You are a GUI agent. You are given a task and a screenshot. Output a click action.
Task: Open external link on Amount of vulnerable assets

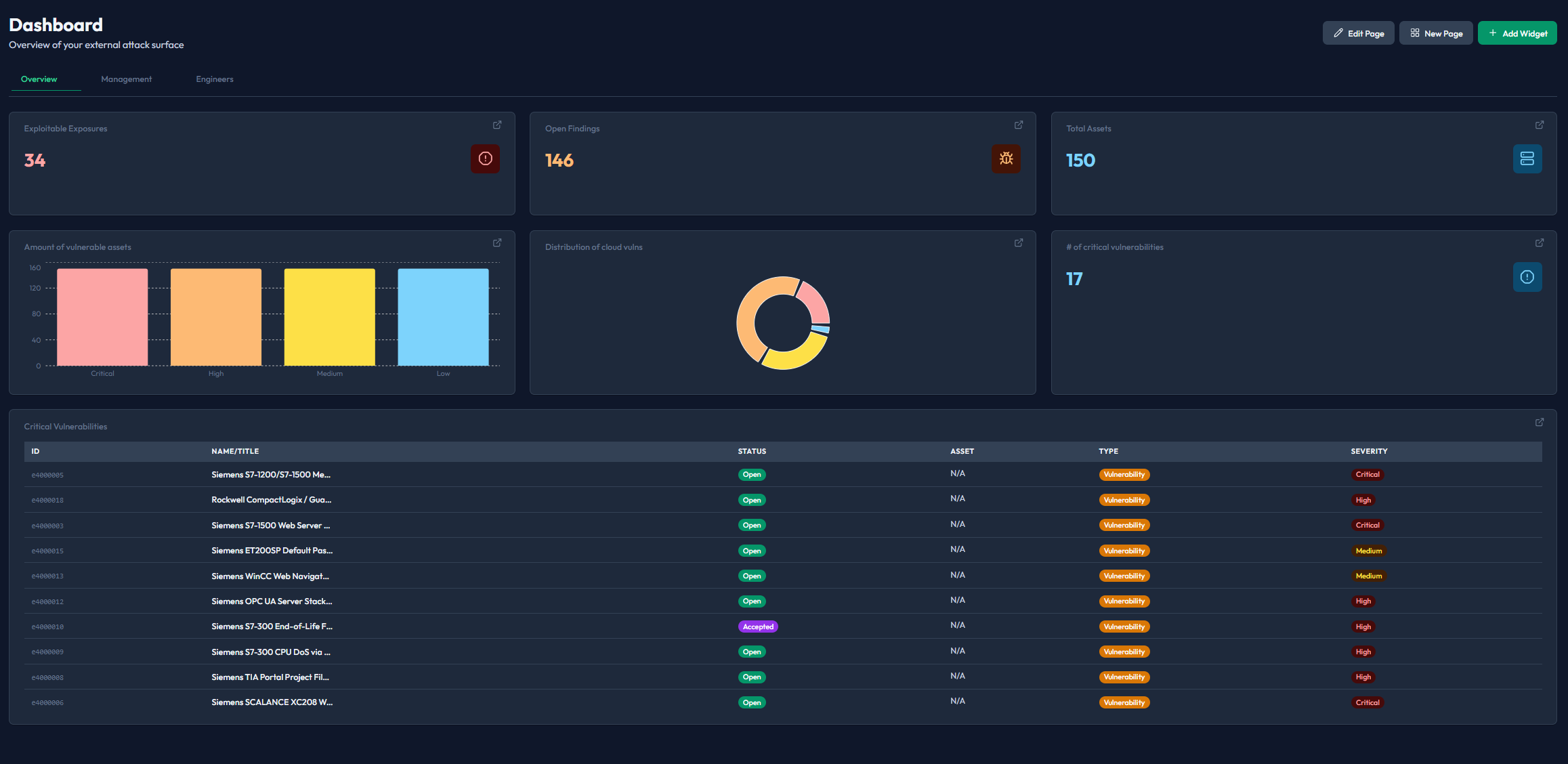click(496, 242)
